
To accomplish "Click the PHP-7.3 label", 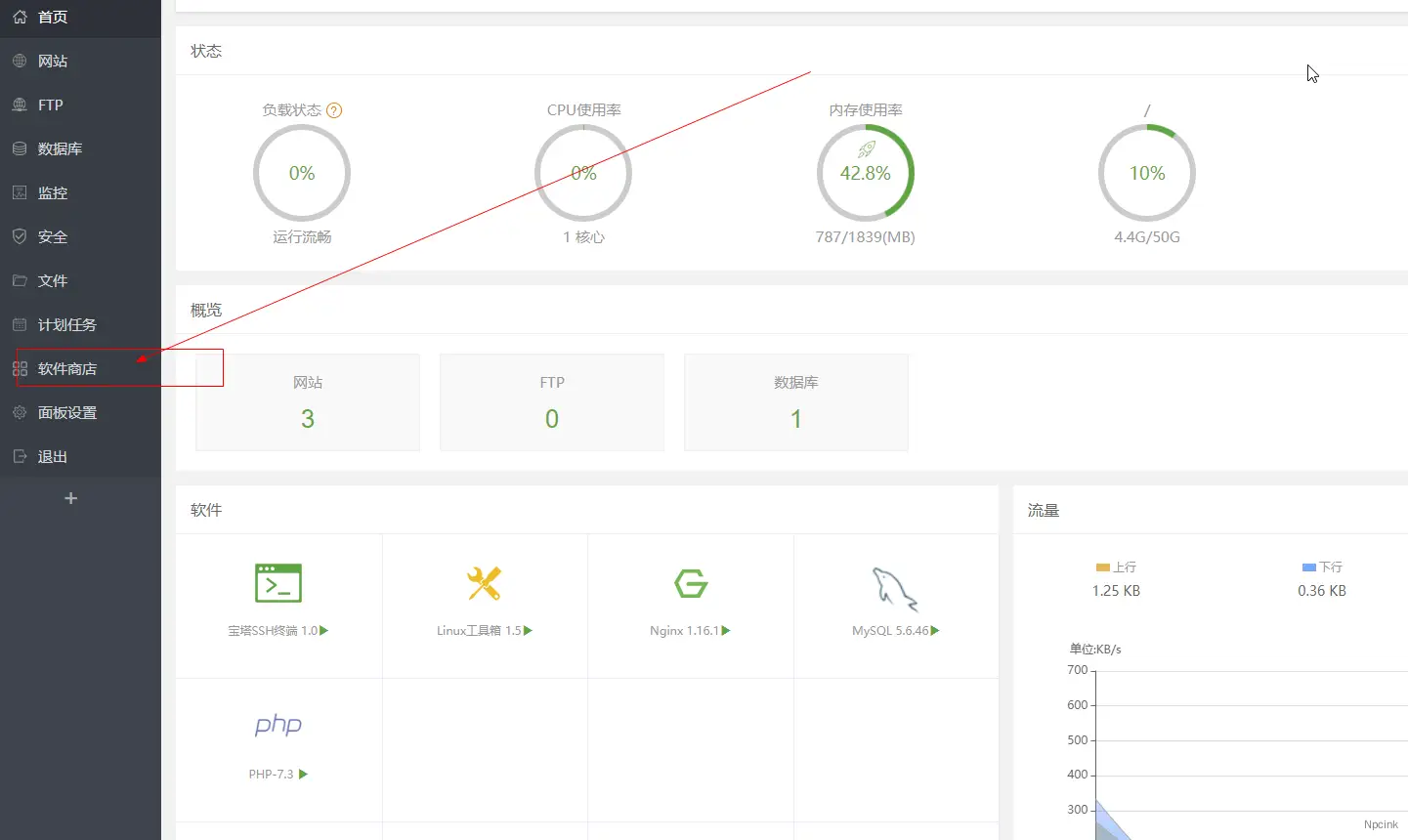I will (271, 774).
